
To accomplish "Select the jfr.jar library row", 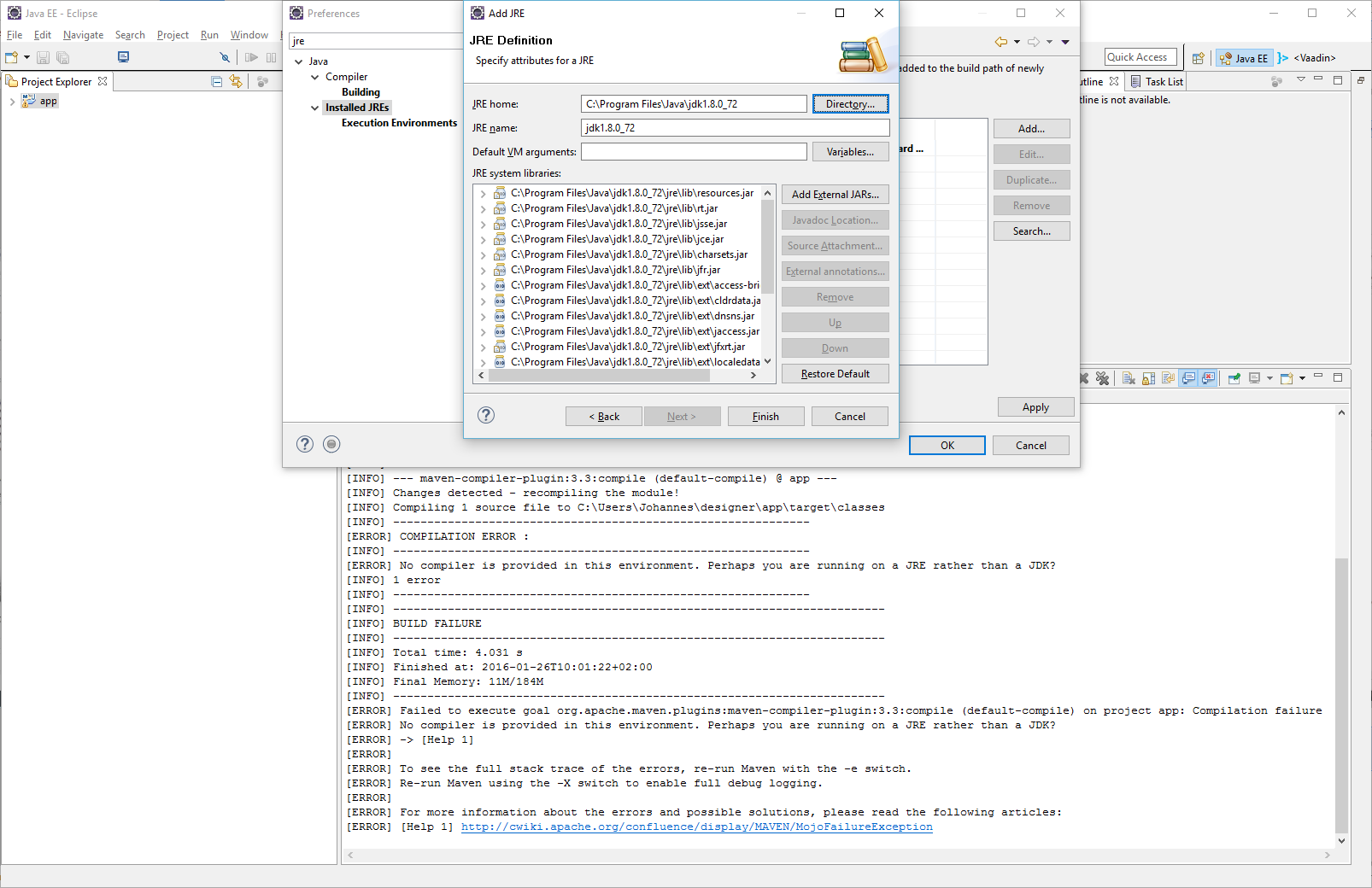I will 615,270.
